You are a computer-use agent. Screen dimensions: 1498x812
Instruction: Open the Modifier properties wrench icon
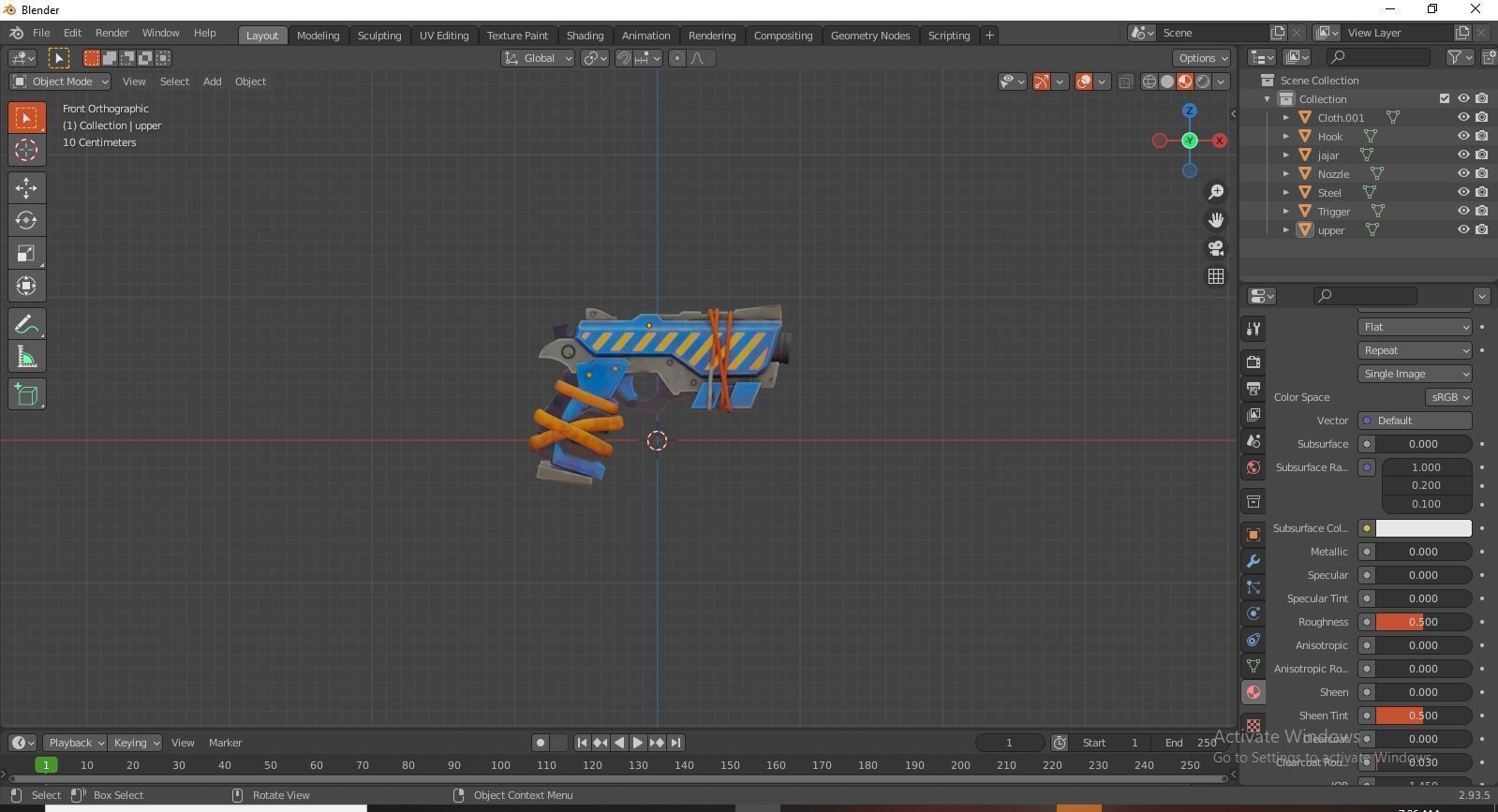coord(1253,561)
